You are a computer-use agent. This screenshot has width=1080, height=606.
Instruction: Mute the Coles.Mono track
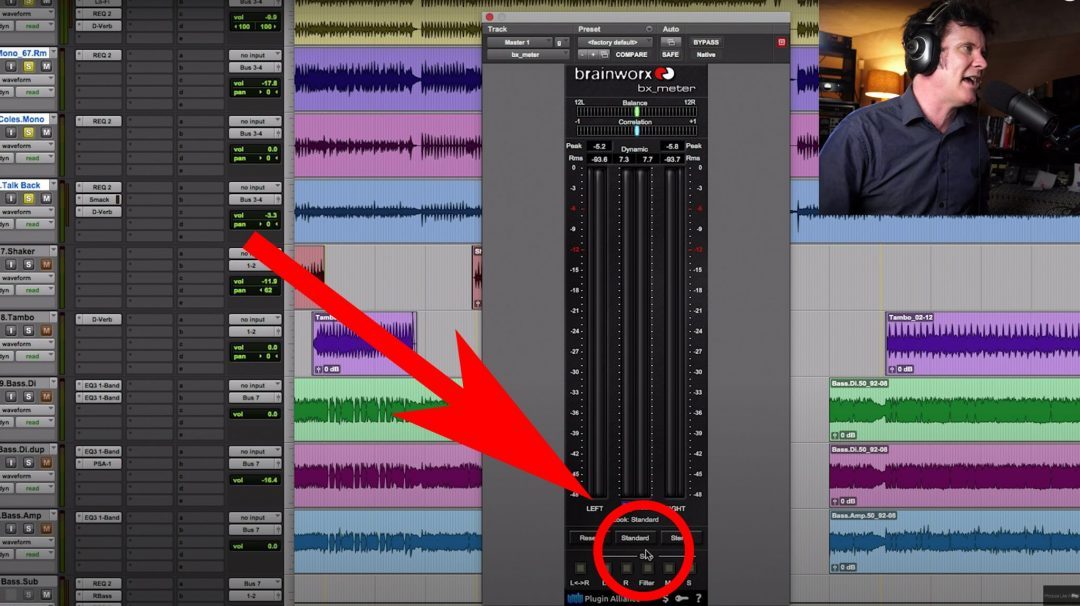[x=46, y=132]
